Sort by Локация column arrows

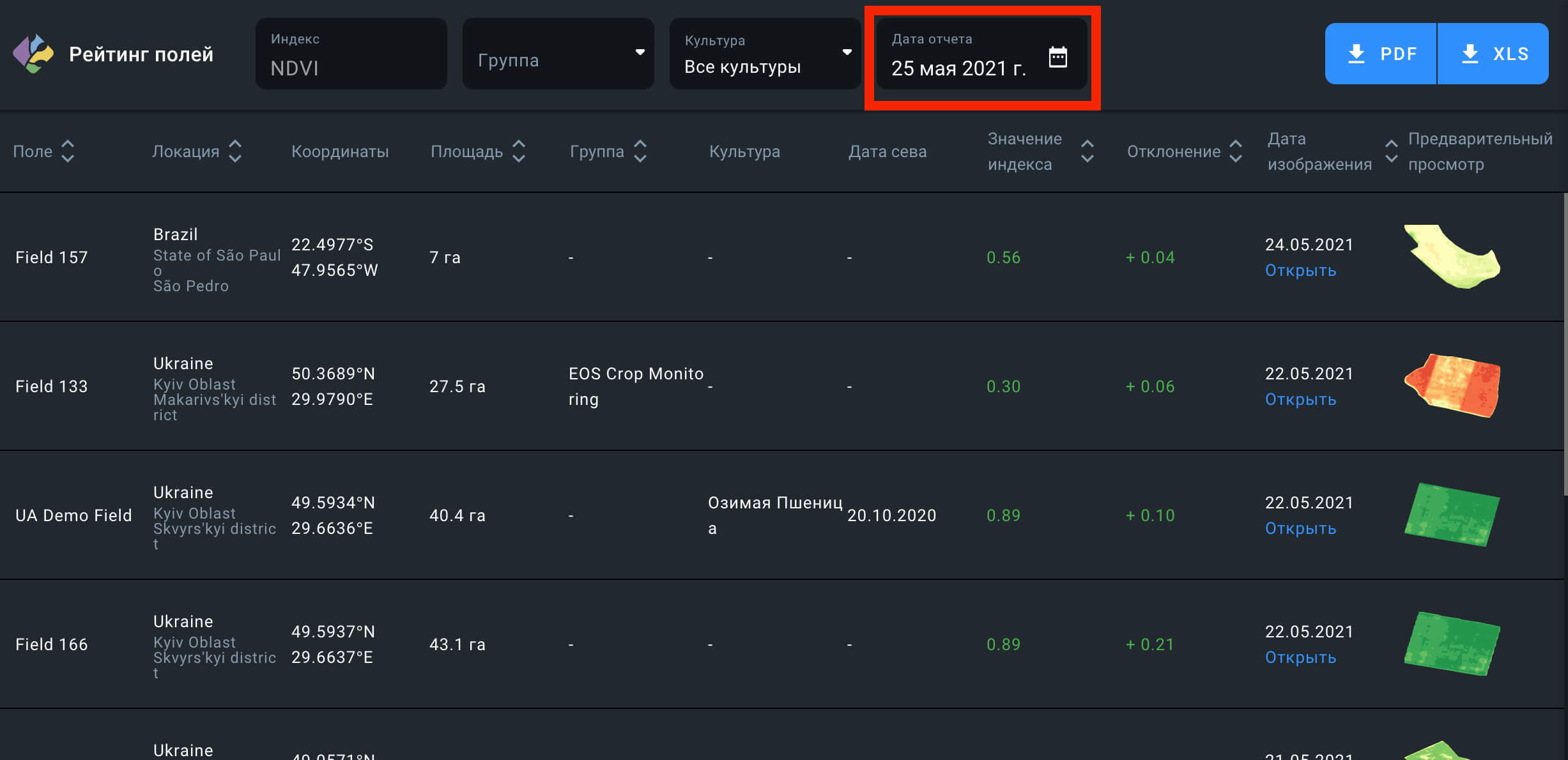tap(235, 151)
